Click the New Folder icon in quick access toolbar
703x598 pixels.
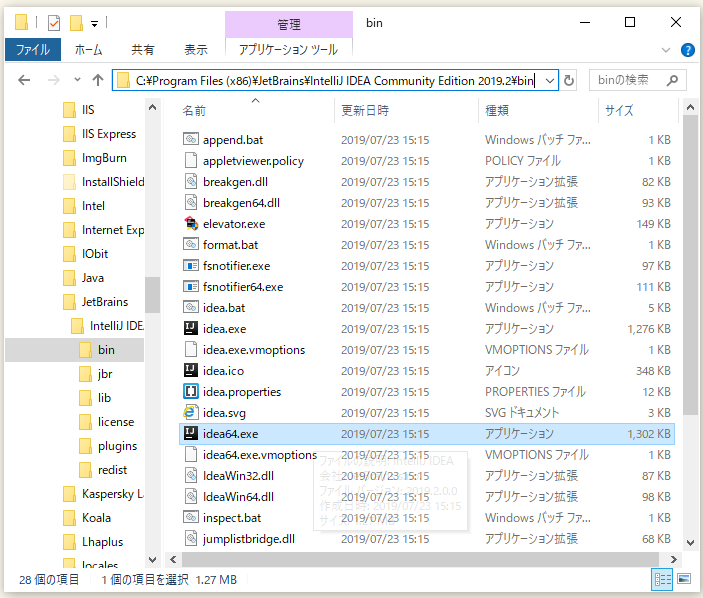coord(76,22)
